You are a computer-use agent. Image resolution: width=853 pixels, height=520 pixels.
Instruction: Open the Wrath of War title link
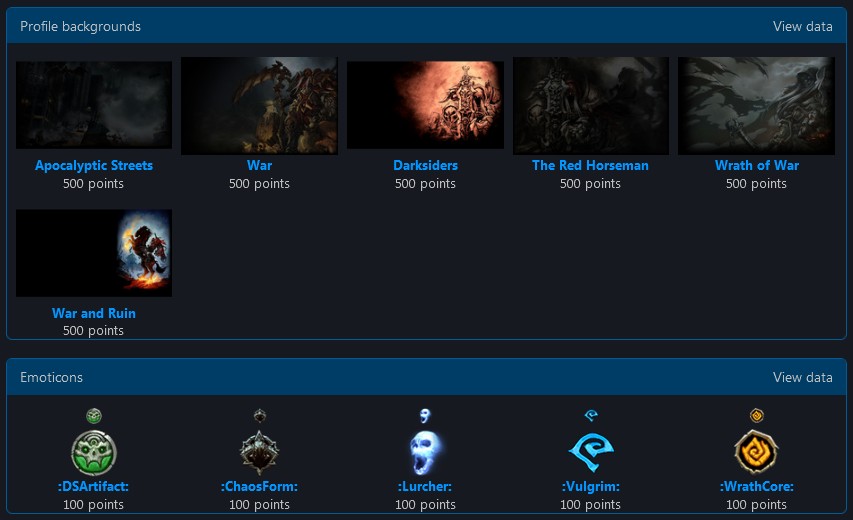coord(757,165)
